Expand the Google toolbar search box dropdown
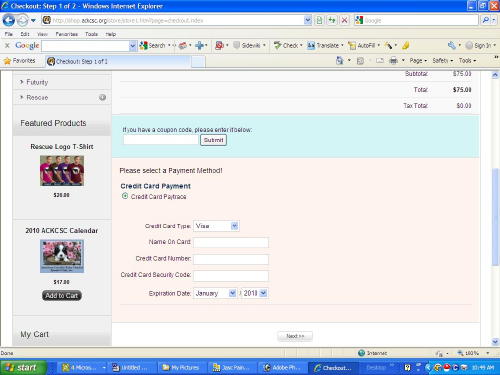500x375 pixels. [133, 46]
